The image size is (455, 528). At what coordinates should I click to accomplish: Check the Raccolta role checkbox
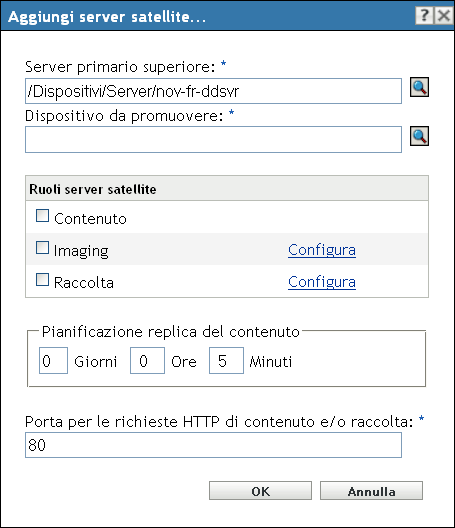[42, 279]
